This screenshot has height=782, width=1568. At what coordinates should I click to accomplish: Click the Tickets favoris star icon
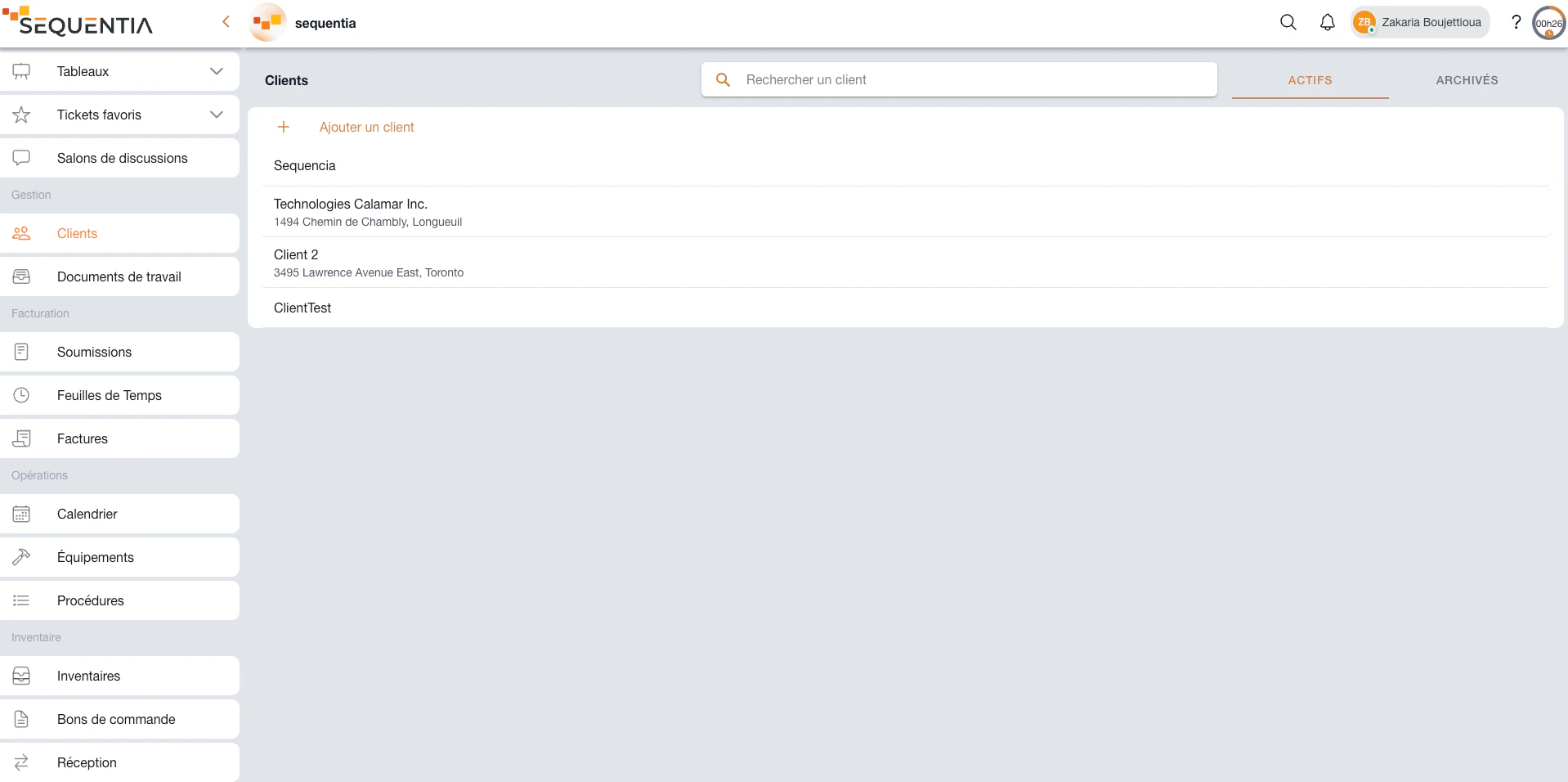pyautogui.click(x=21, y=115)
